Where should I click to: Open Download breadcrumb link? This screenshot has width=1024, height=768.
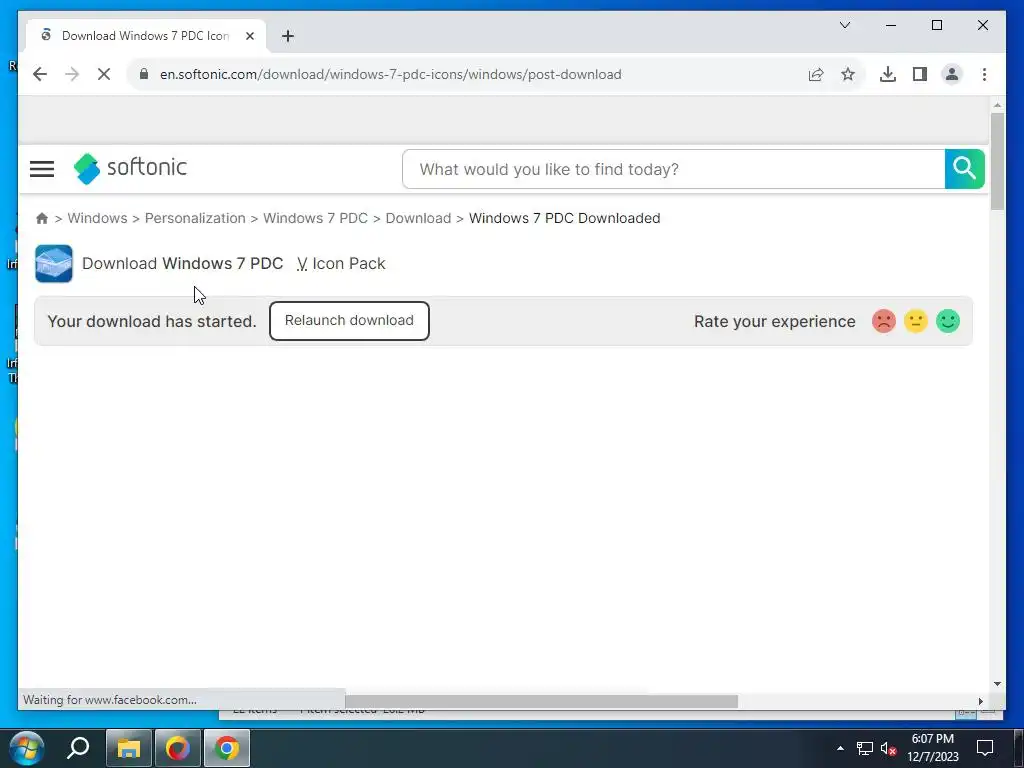click(x=418, y=218)
